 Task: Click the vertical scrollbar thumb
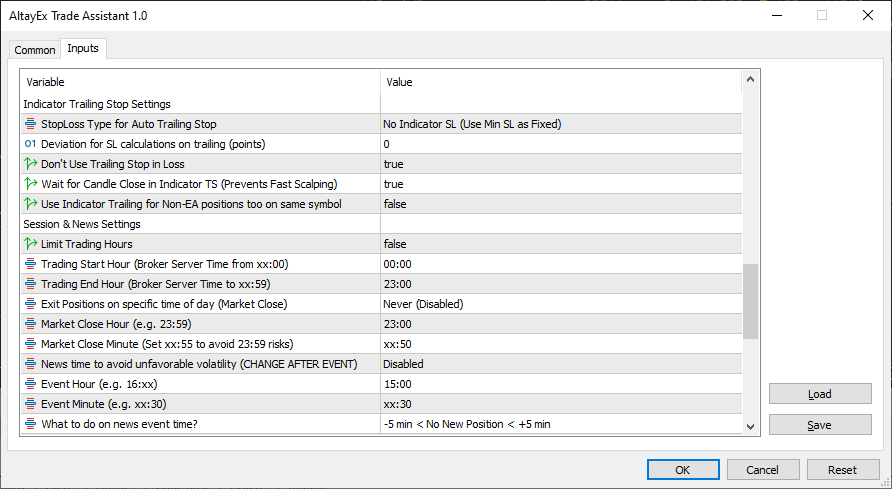click(750, 301)
